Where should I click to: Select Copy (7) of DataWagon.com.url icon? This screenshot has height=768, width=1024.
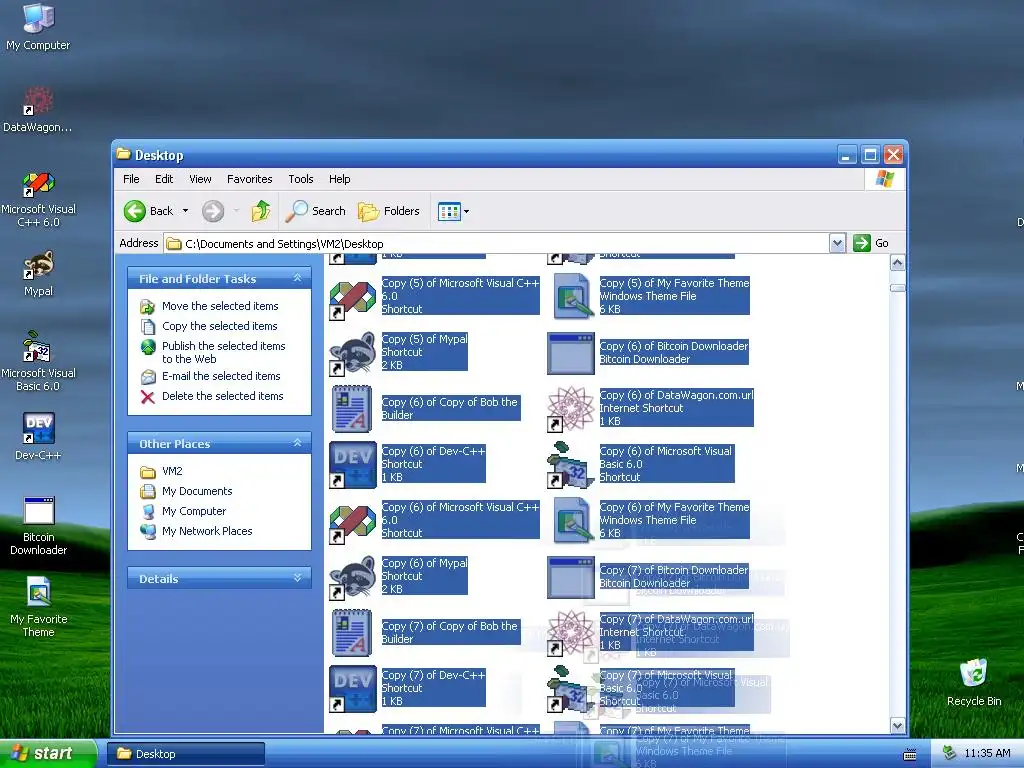(x=571, y=633)
